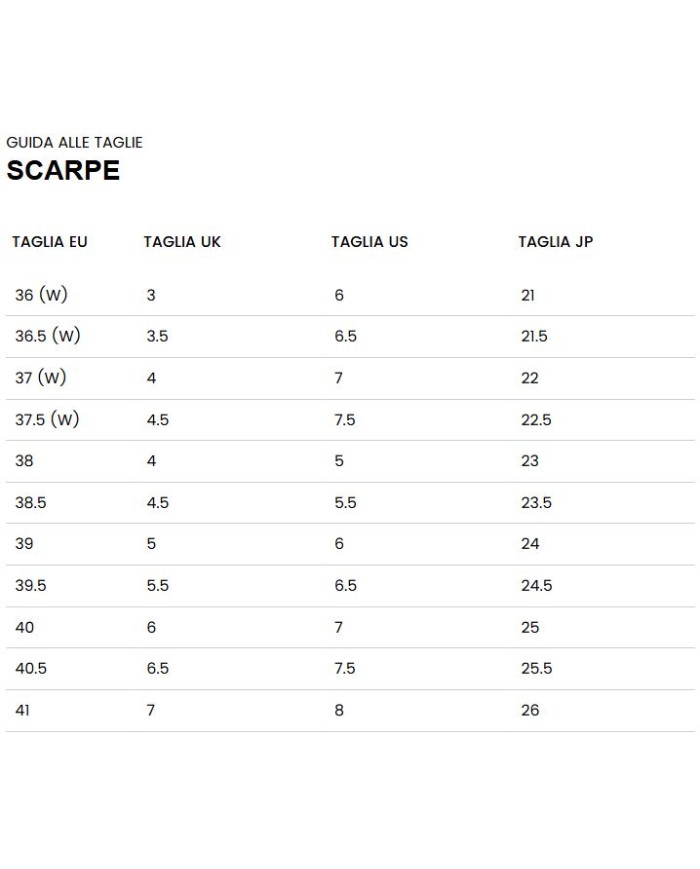Click EU size 40.5 in the table
Image resolution: width=700 pixels, height=869 pixels.
pos(31,669)
